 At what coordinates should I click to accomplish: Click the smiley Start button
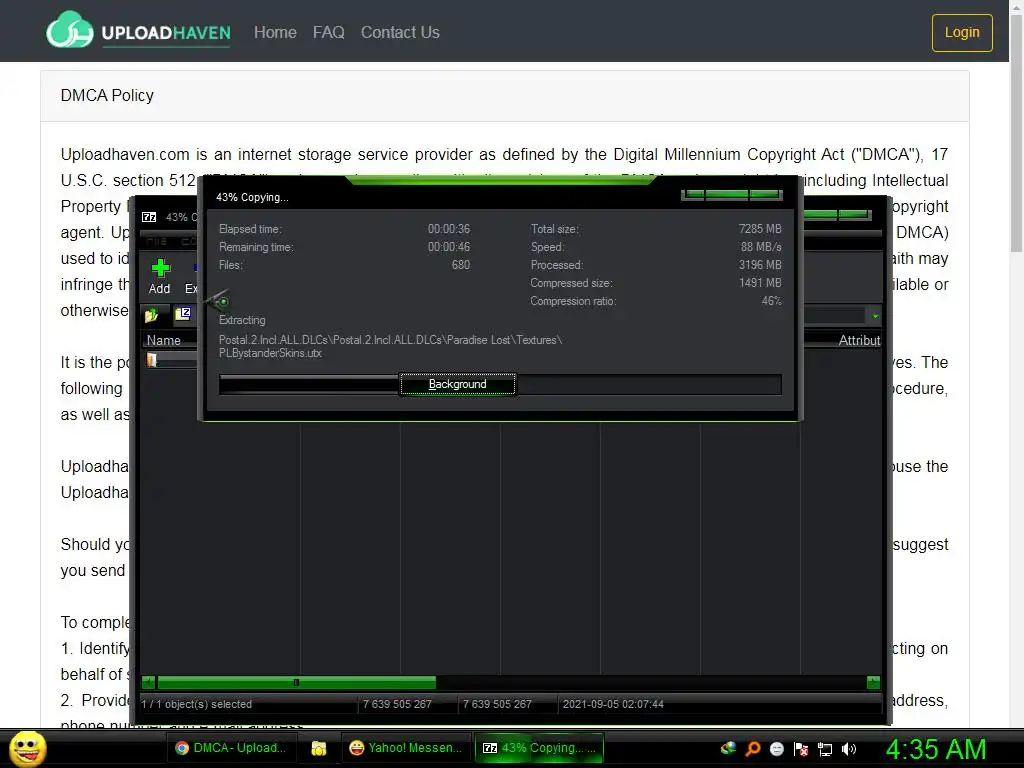27,748
